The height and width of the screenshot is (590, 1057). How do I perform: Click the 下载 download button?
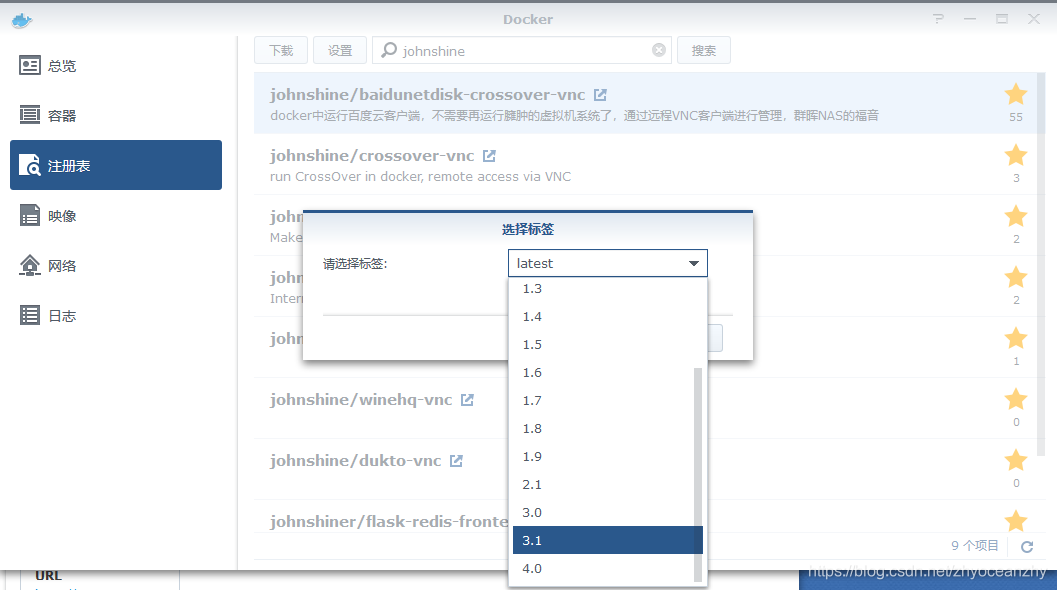[281, 51]
